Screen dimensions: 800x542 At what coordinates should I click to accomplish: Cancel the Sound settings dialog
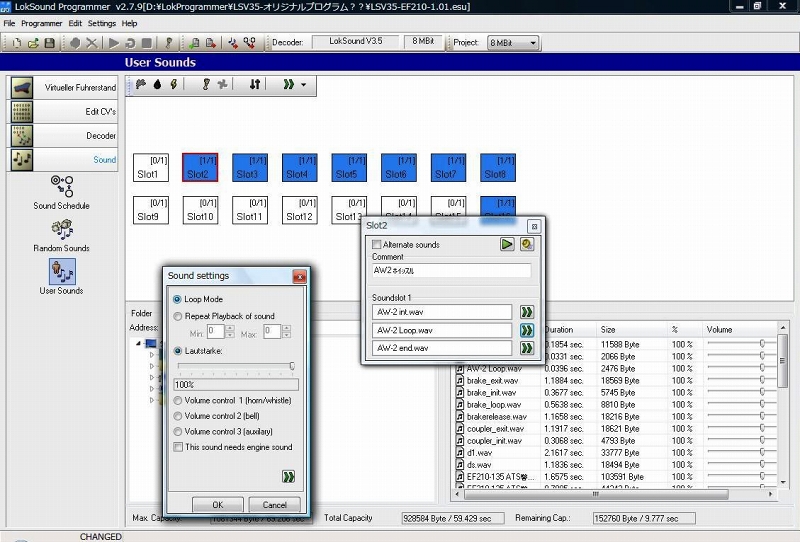(x=274, y=505)
